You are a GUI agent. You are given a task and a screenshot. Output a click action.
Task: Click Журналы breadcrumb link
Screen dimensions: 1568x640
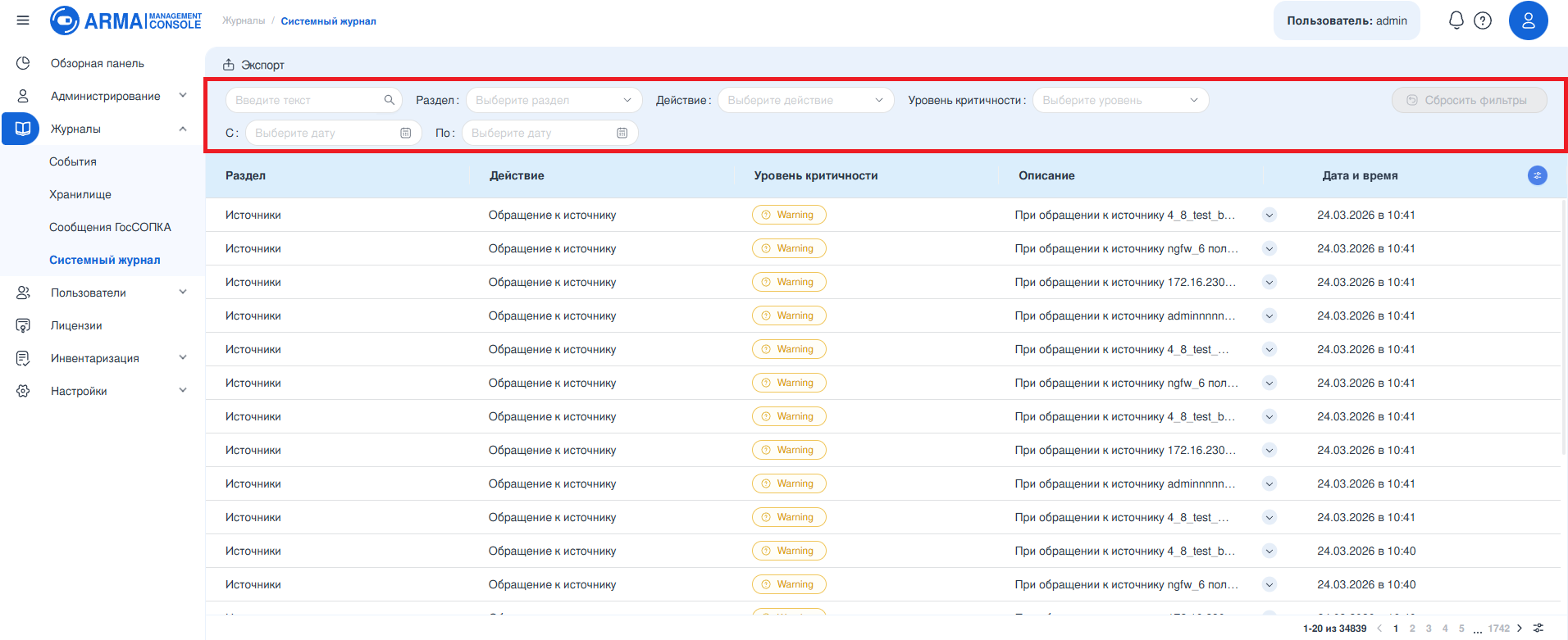(244, 20)
